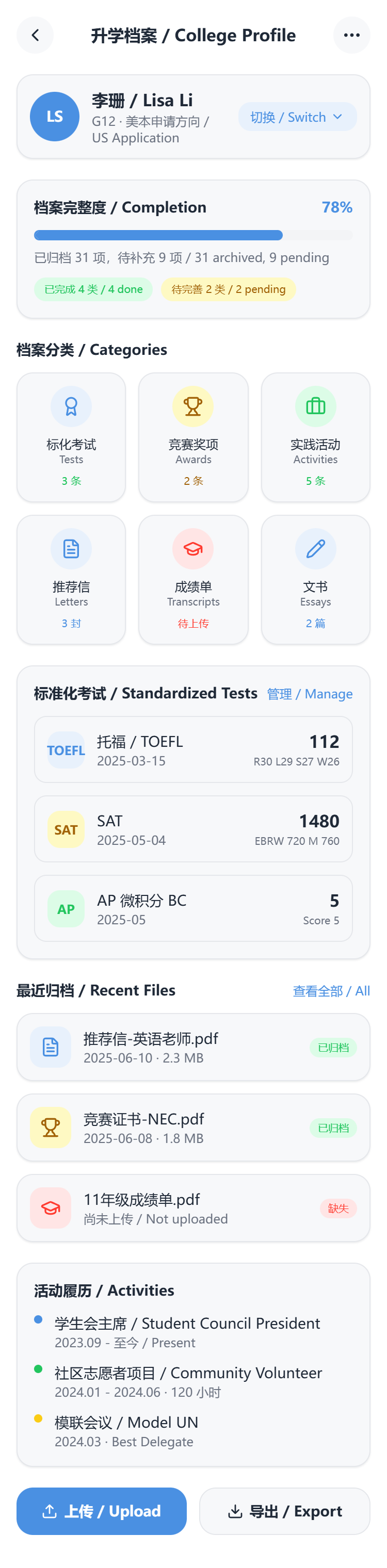
Task: Open the 推荐信-英语老师.pdf file
Action: (193, 1047)
